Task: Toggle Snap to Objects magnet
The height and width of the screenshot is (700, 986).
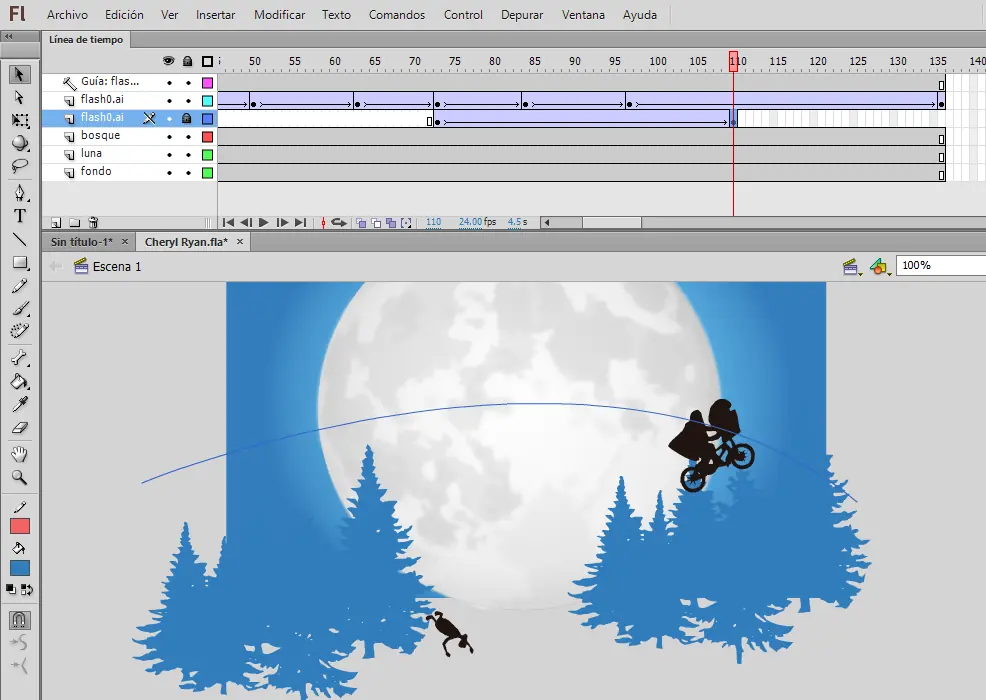Action: point(19,620)
